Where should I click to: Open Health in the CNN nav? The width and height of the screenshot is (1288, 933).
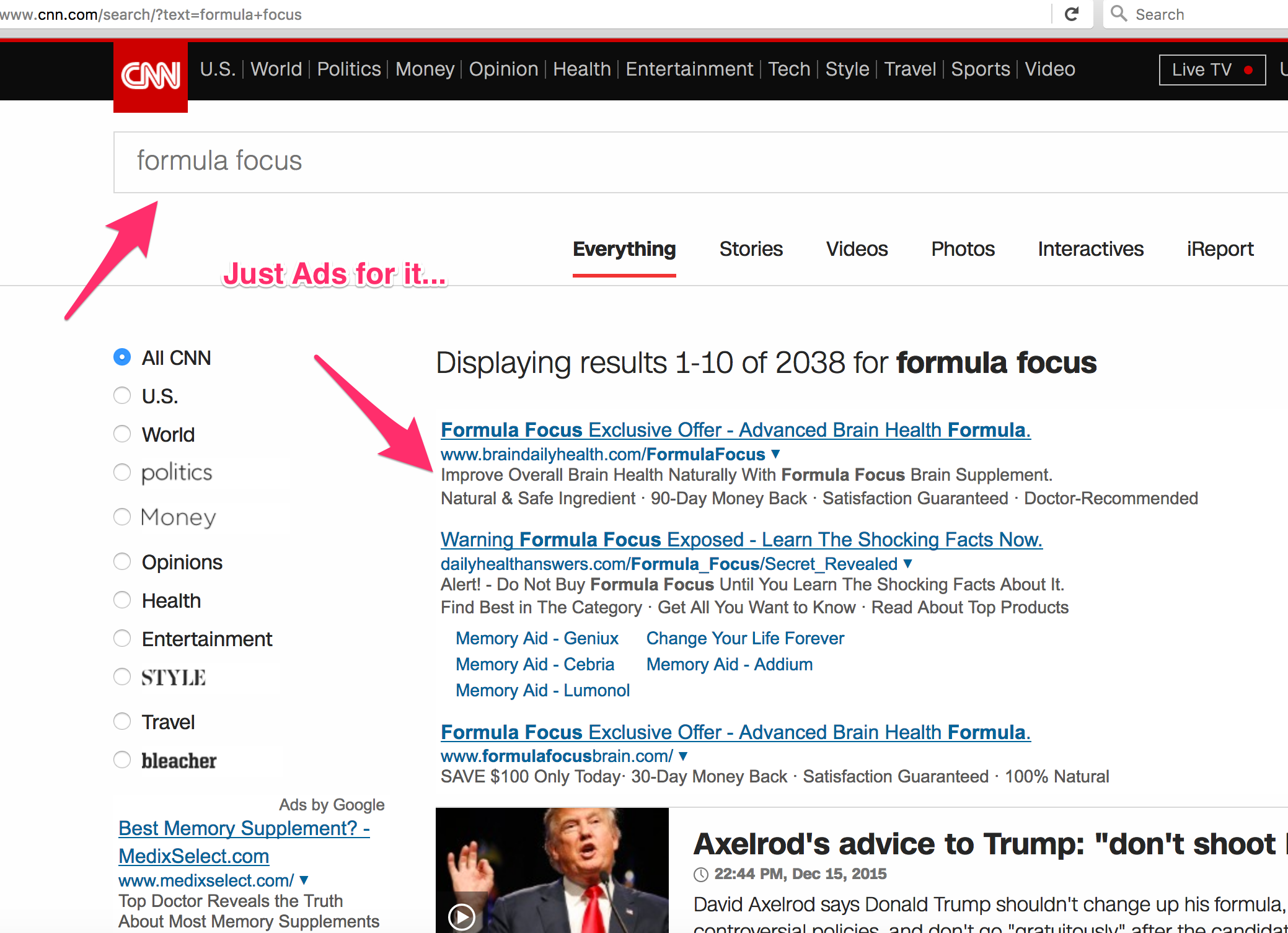click(x=582, y=69)
